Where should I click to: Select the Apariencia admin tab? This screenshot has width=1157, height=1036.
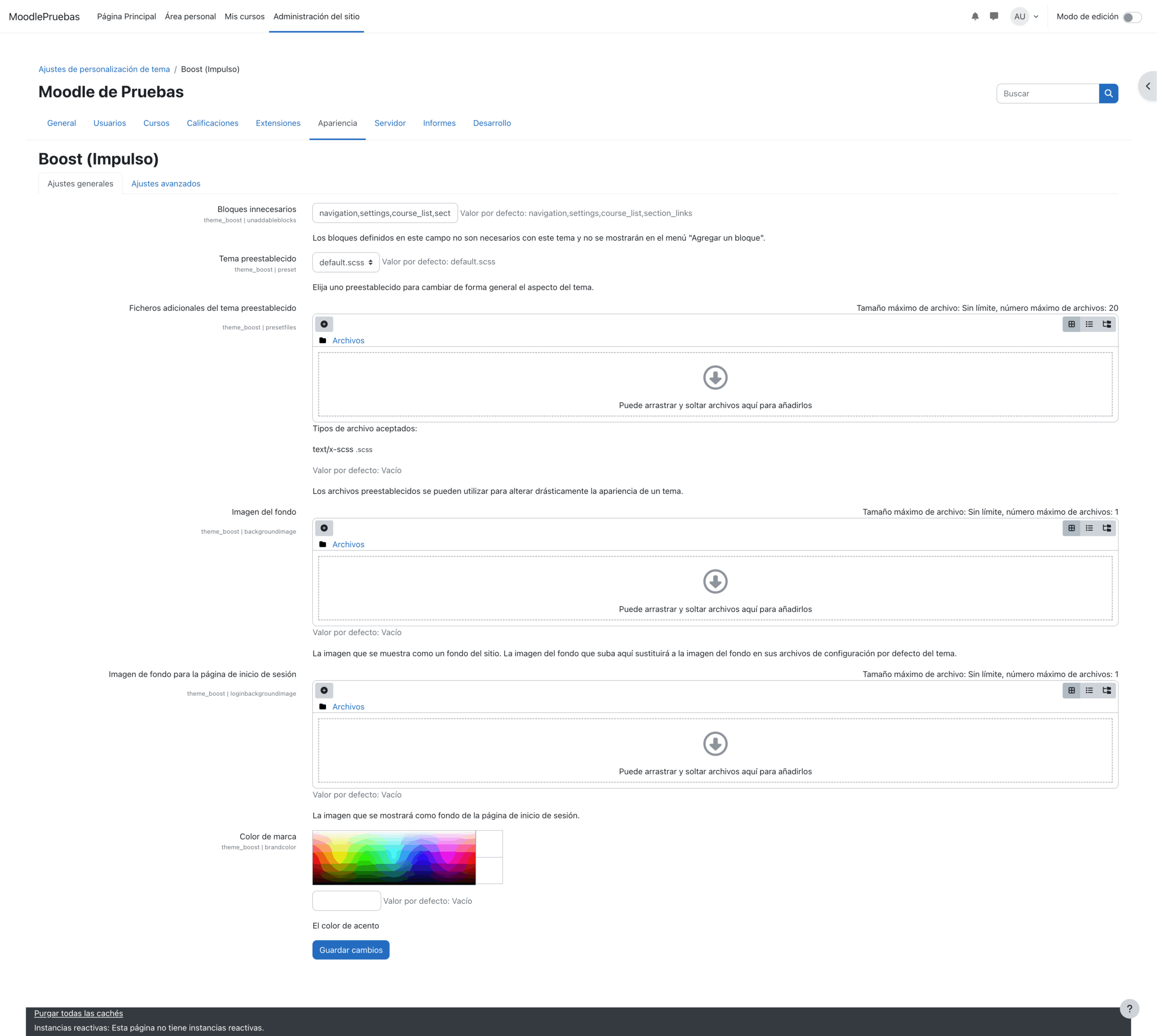pos(337,123)
